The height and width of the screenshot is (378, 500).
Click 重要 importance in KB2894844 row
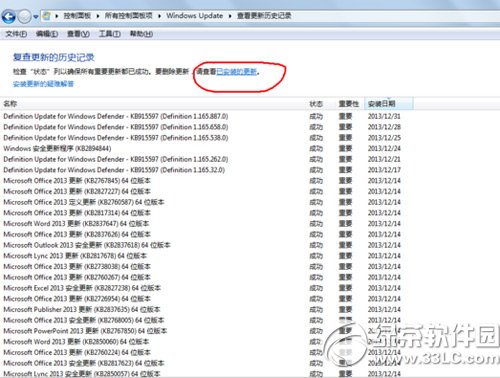345,148
